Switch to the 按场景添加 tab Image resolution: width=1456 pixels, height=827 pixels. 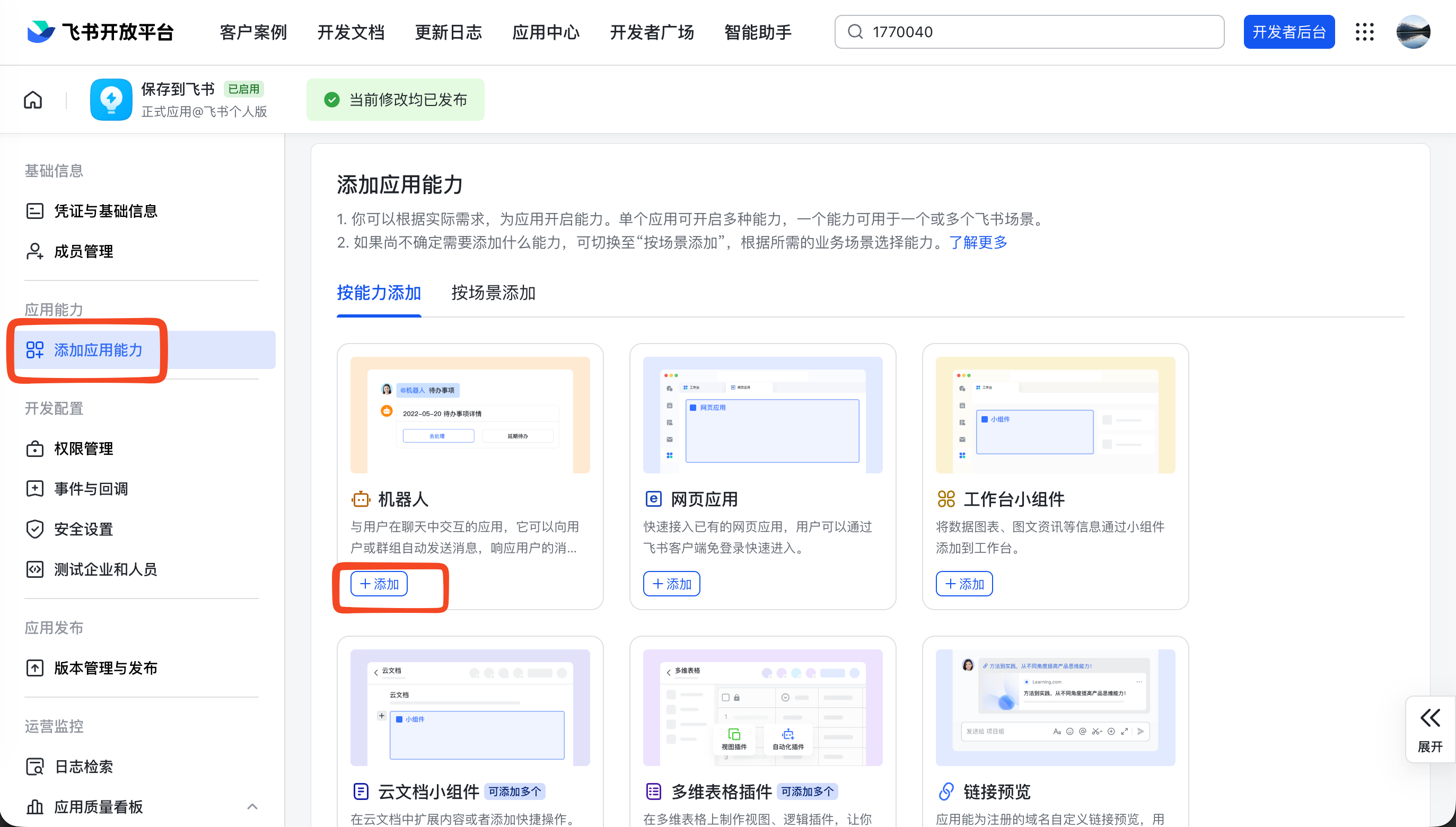coord(492,293)
